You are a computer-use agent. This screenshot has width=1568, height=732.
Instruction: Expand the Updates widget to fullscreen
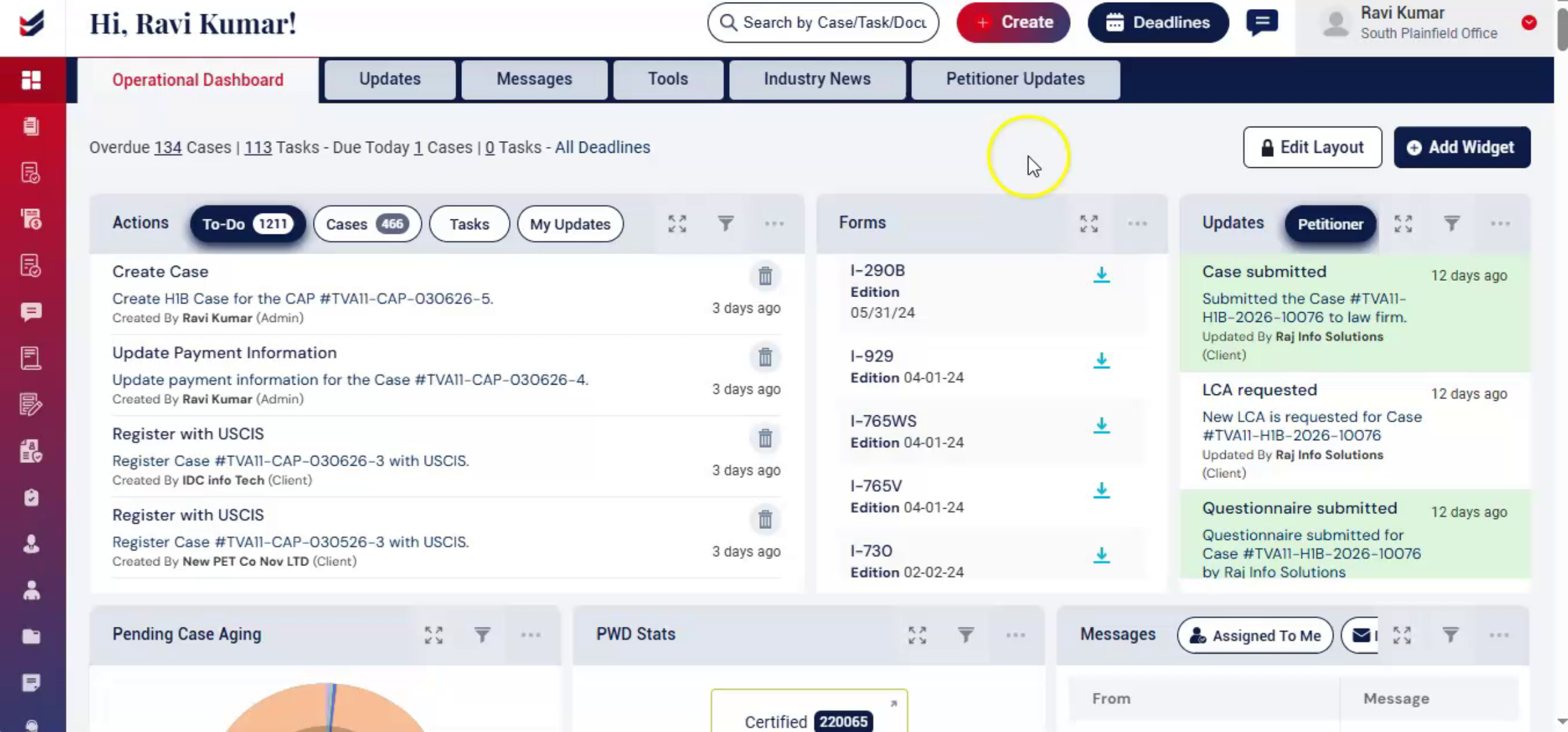click(1403, 224)
